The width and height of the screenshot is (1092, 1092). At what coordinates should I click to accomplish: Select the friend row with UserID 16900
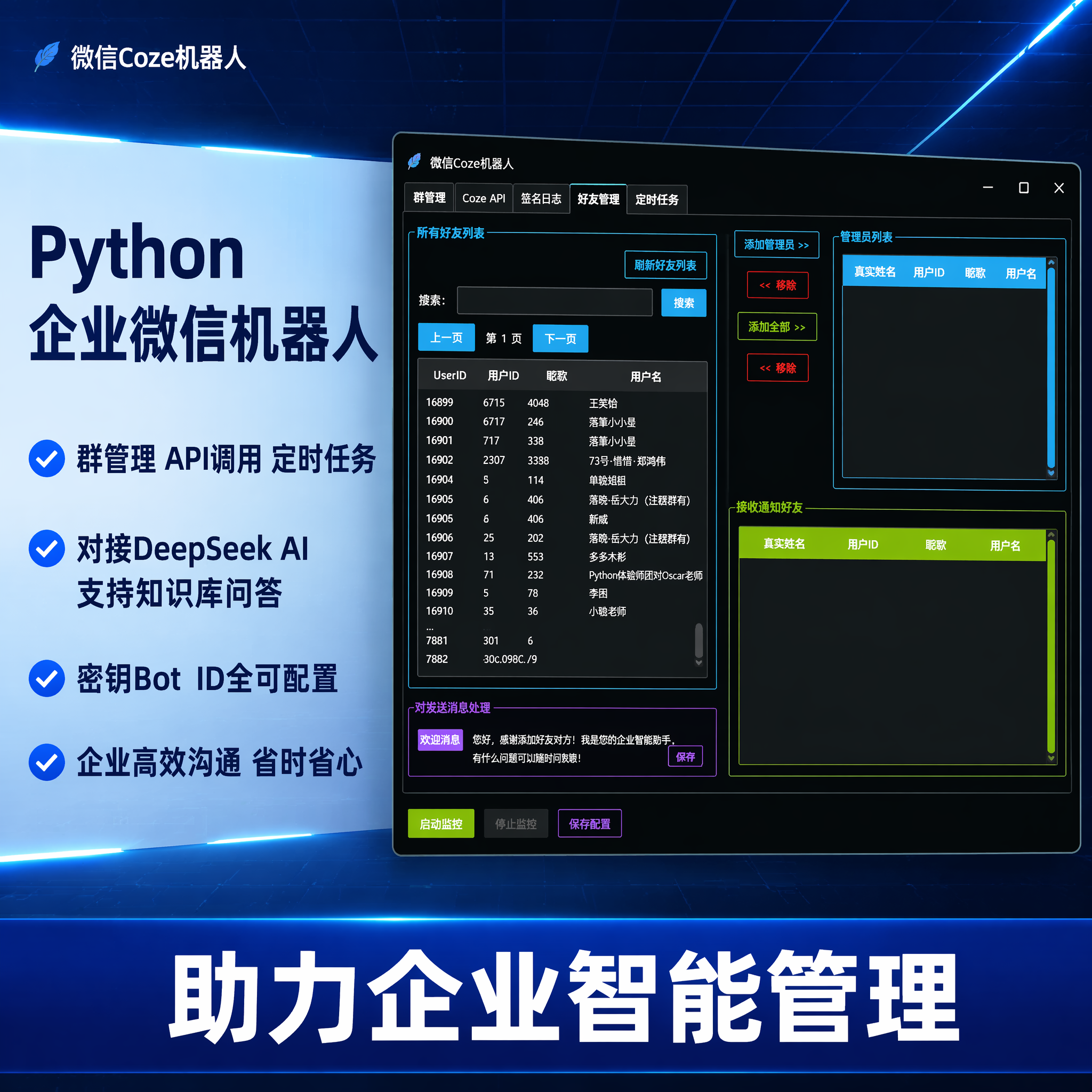[563, 422]
